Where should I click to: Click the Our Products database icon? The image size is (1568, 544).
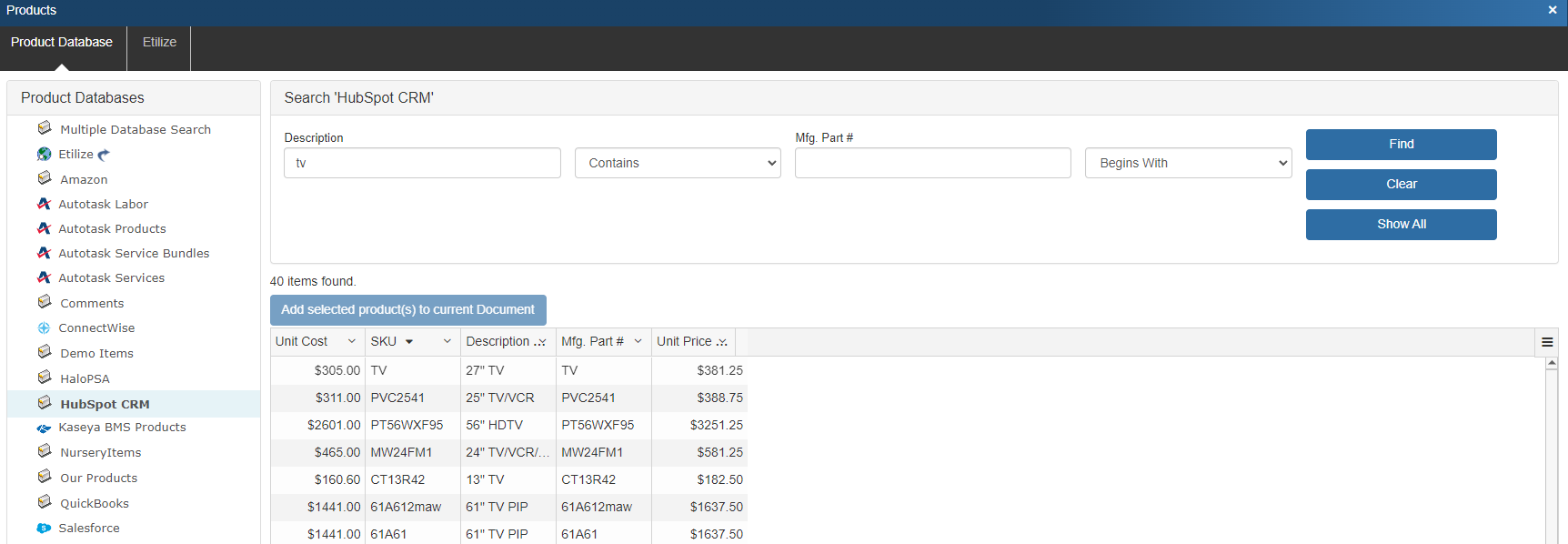(45, 477)
